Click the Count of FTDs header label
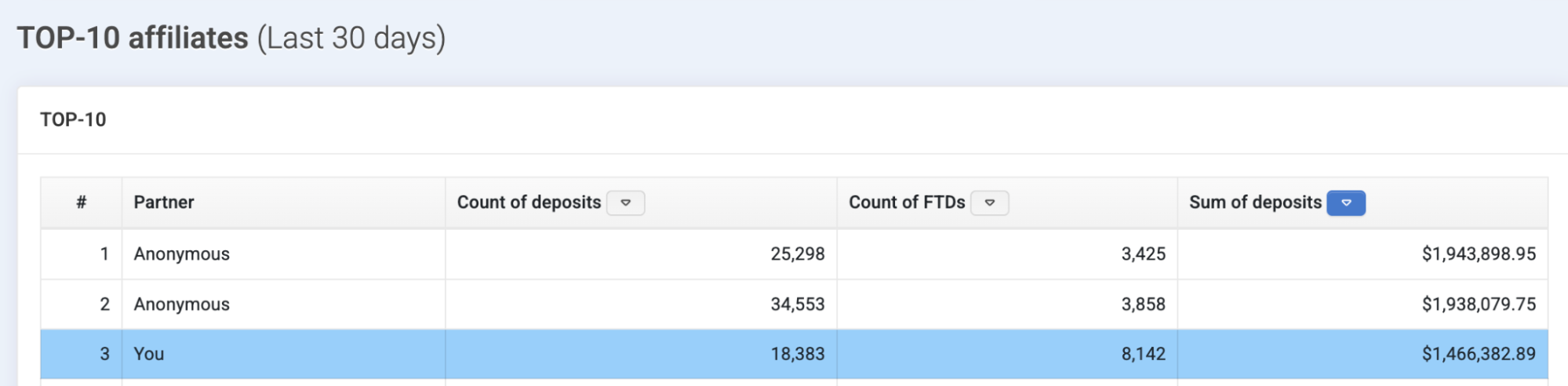The width and height of the screenshot is (1568, 386). [907, 202]
